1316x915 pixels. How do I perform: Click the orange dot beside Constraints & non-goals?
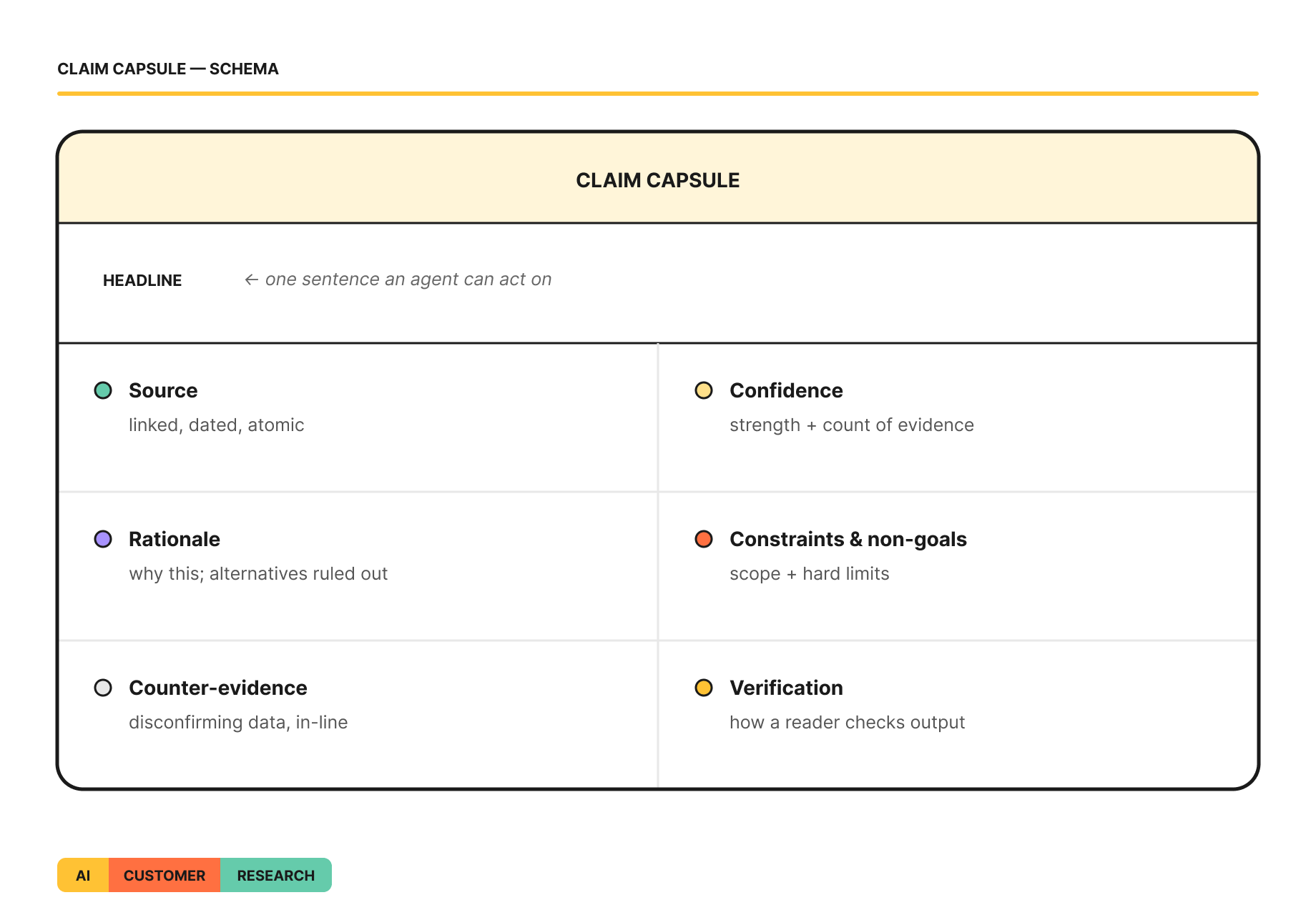[x=704, y=539]
